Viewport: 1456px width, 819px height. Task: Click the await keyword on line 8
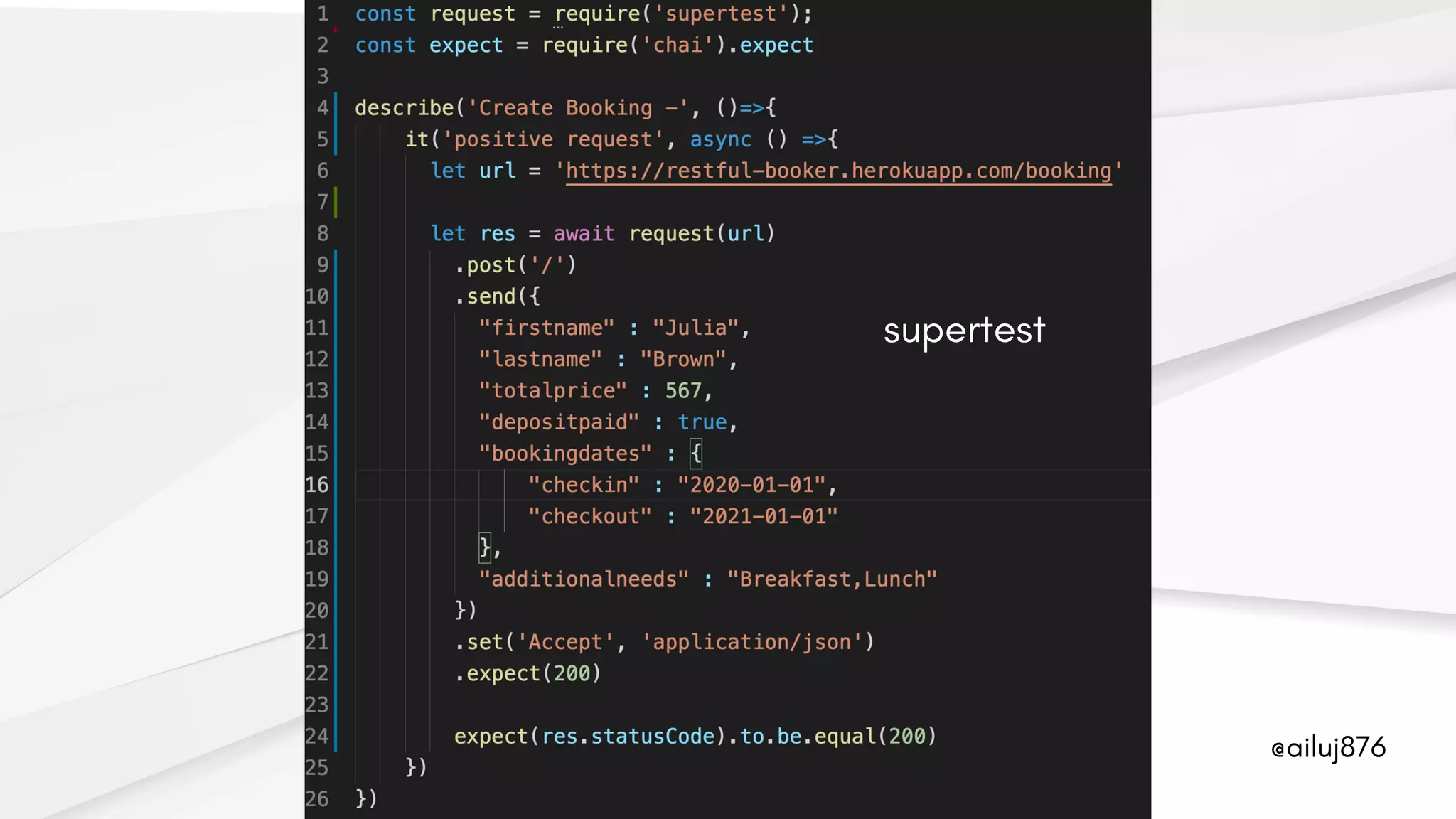(x=584, y=234)
